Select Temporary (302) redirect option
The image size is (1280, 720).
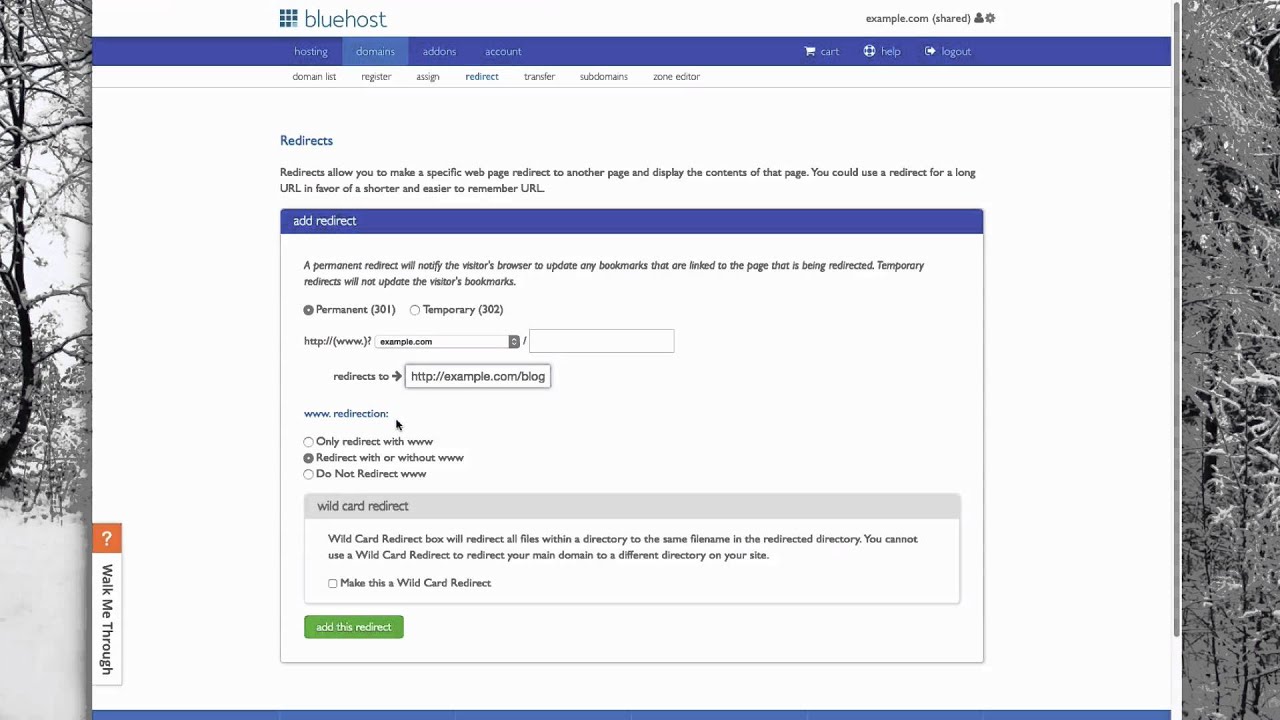pyautogui.click(x=415, y=310)
